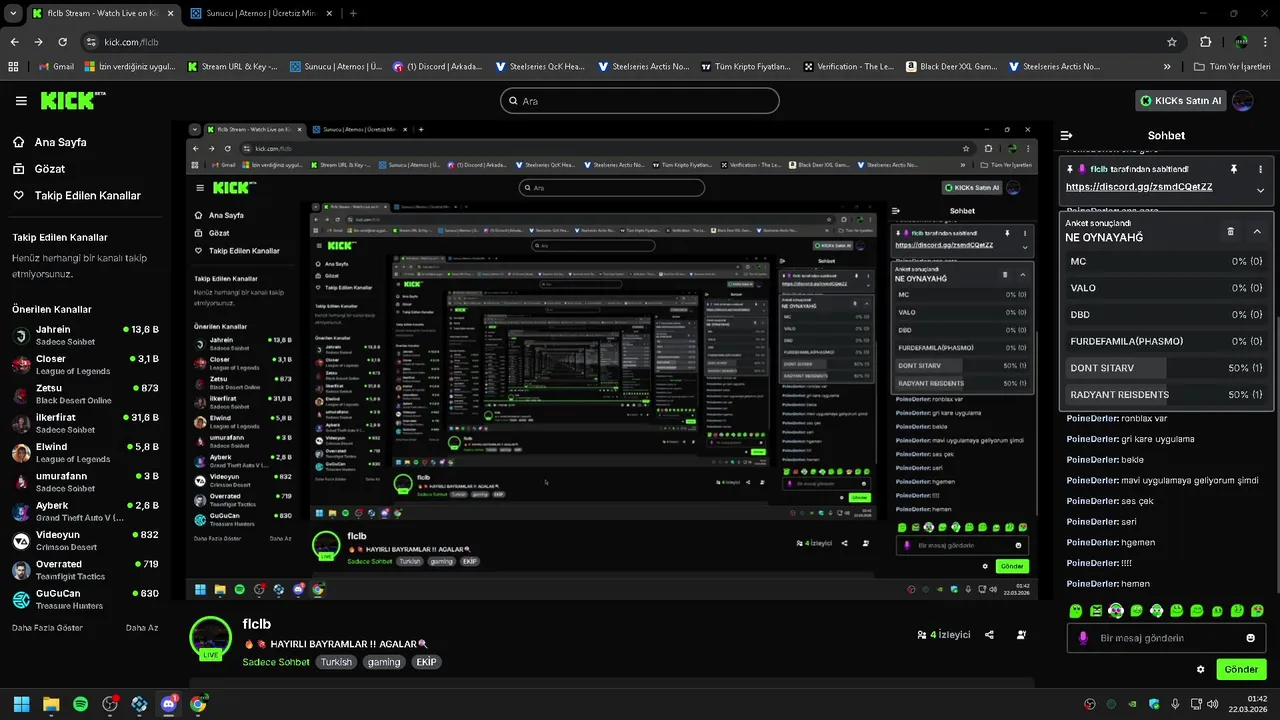Click Daha Fazla Göster to show more
The width and height of the screenshot is (1280, 720).
click(47, 628)
